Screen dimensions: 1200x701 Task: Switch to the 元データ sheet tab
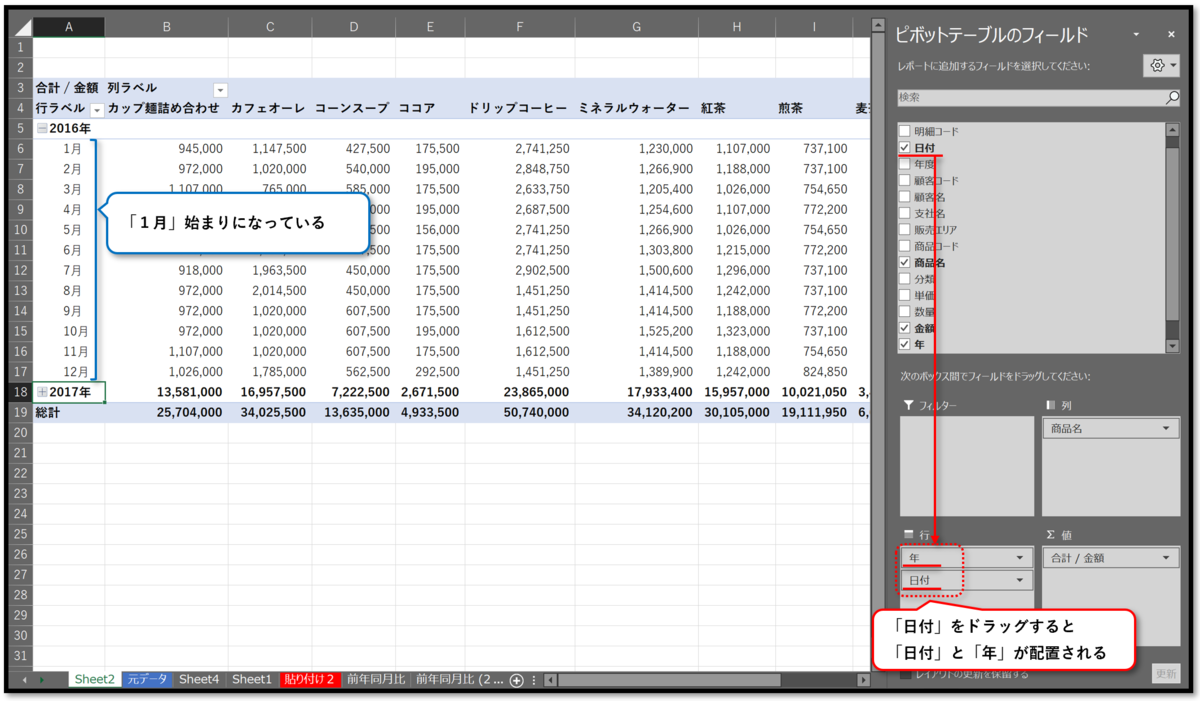pyautogui.click(x=148, y=680)
